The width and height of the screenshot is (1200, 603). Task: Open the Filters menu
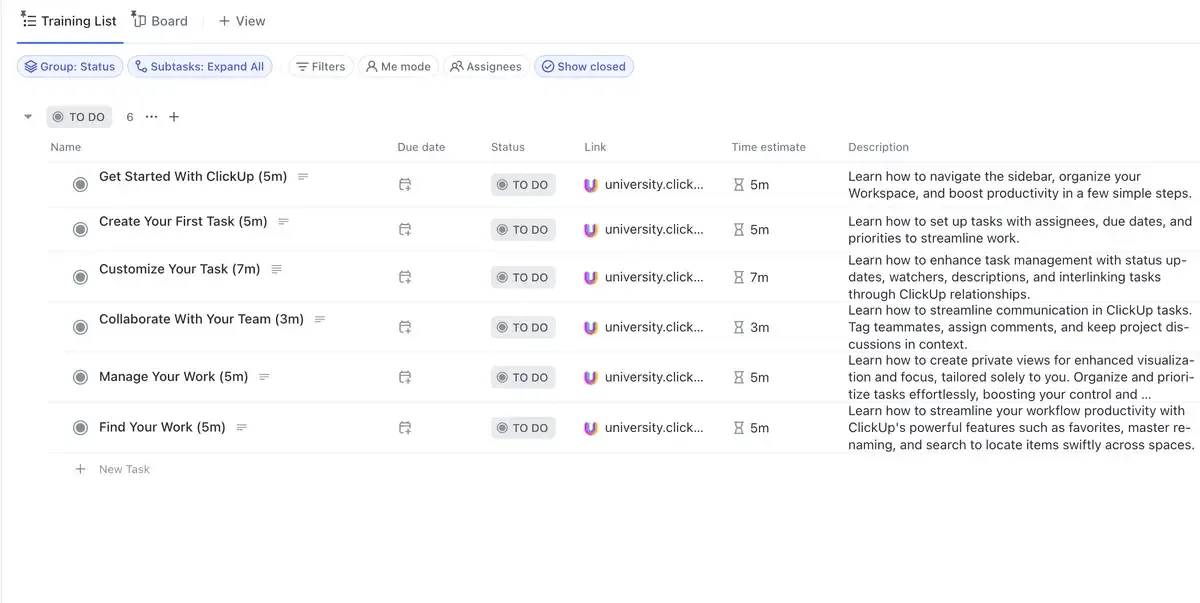pyautogui.click(x=320, y=67)
